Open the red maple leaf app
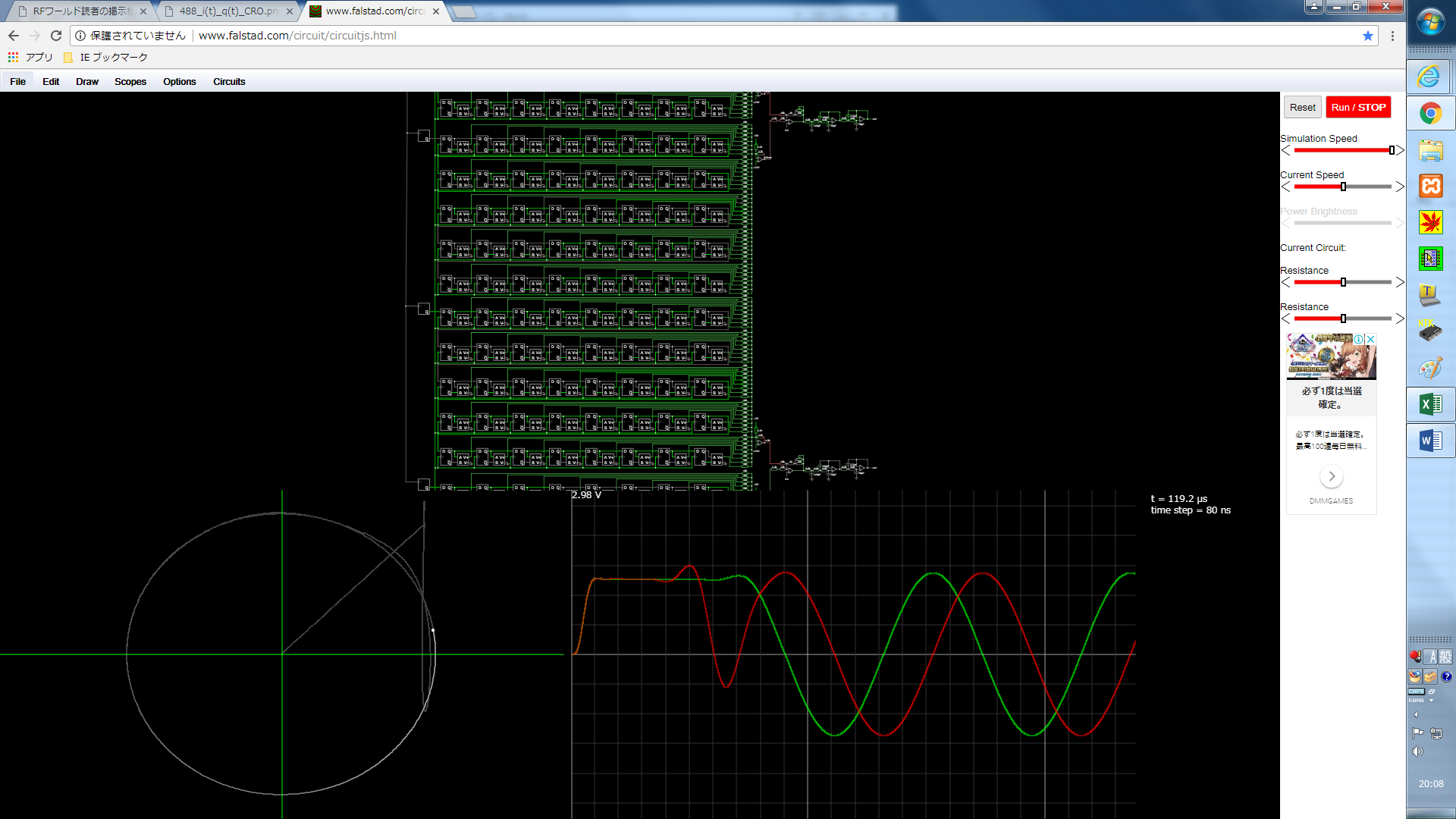Image resolution: width=1456 pixels, height=819 pixels. click(1431, 222)
